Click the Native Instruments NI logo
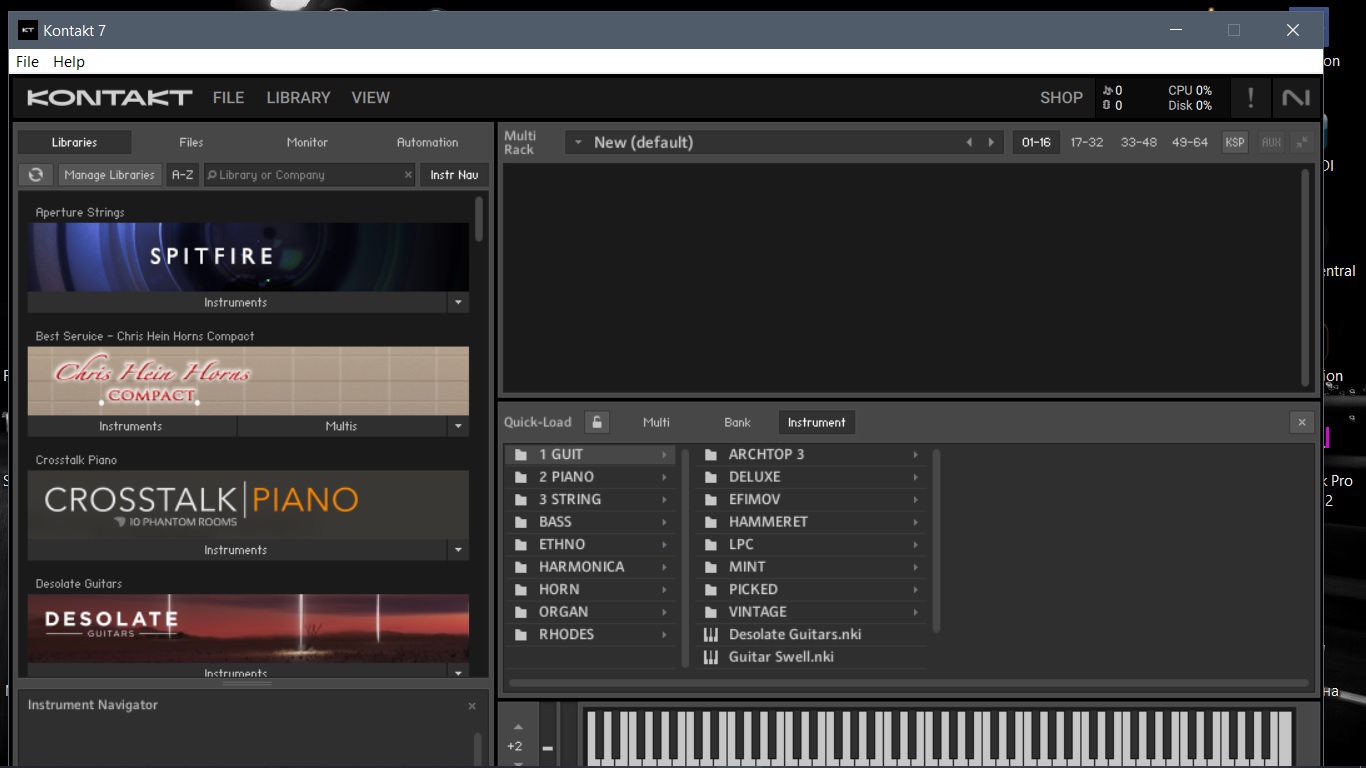 (1296, 97)
